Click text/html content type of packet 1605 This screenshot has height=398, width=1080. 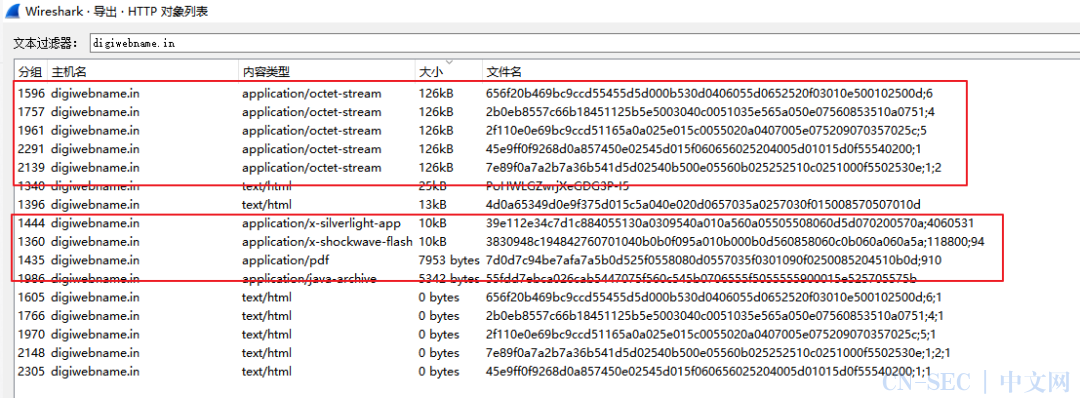pyautogui.click(x=267, y=297)
